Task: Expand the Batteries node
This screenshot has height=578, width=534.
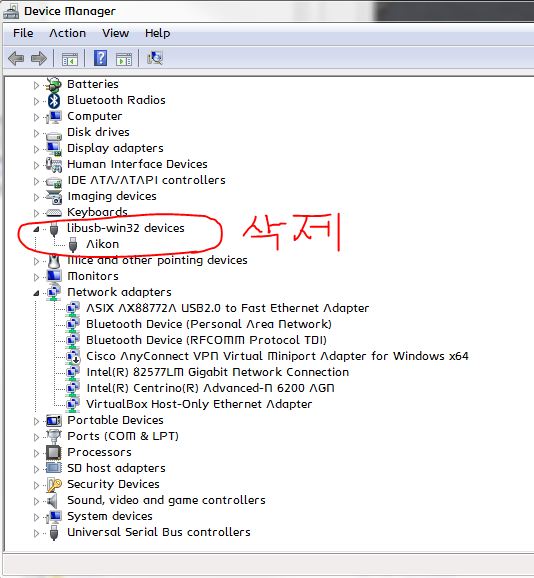Action: pos(36,85)
